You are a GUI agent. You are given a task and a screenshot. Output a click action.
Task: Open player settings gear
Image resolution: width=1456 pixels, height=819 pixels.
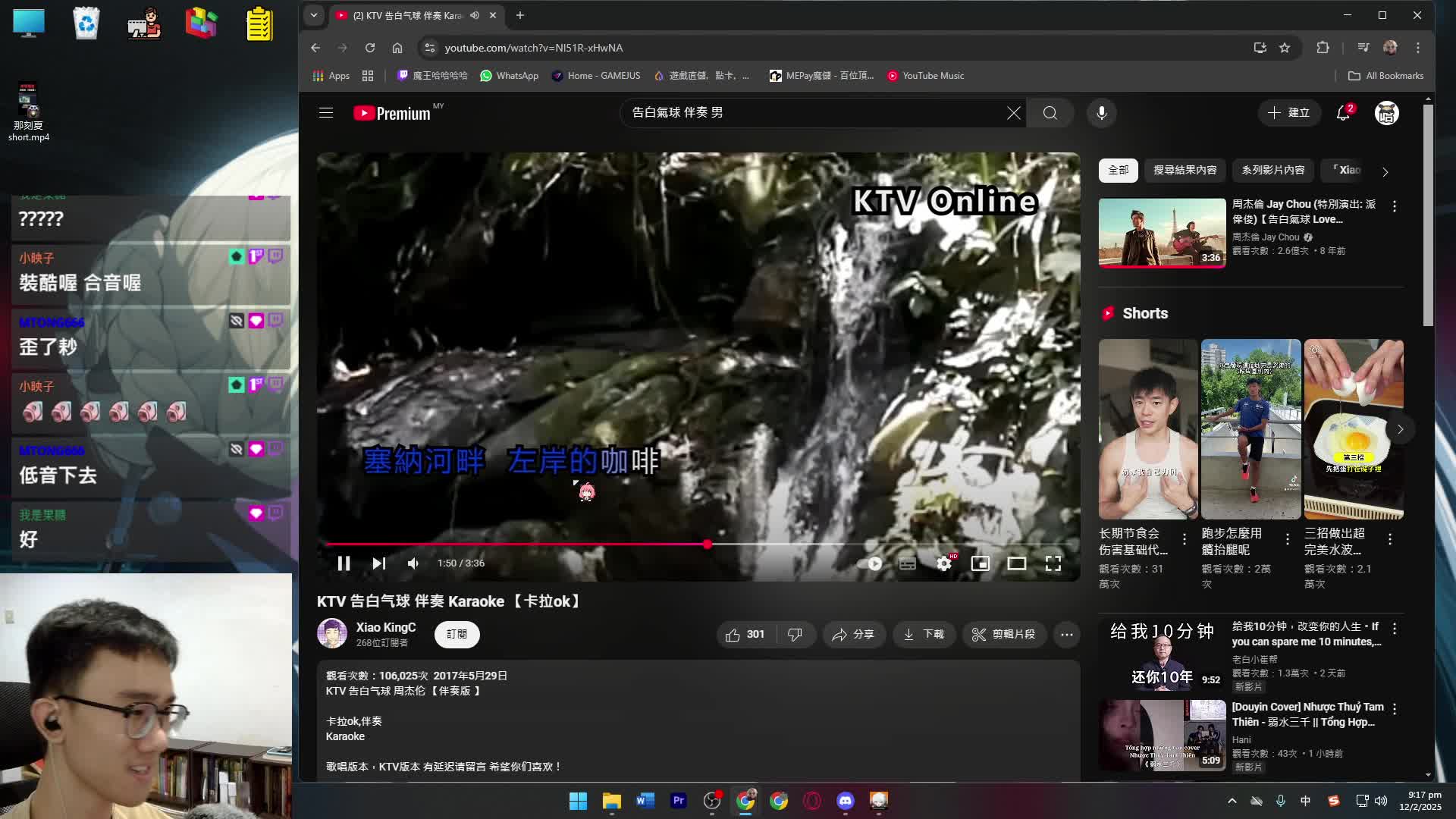pos(944,563)
